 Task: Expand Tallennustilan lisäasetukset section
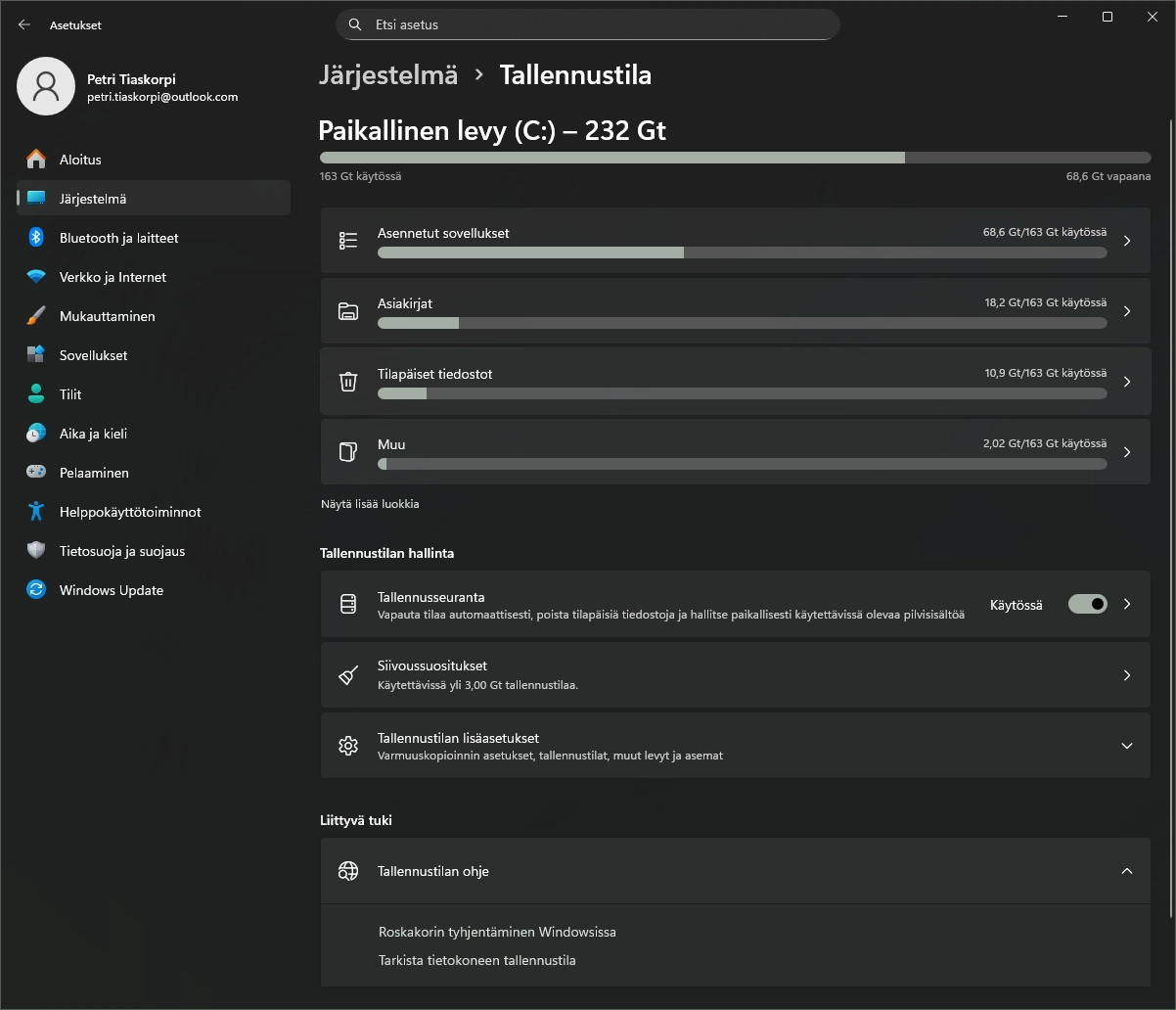coord(1126,746)
